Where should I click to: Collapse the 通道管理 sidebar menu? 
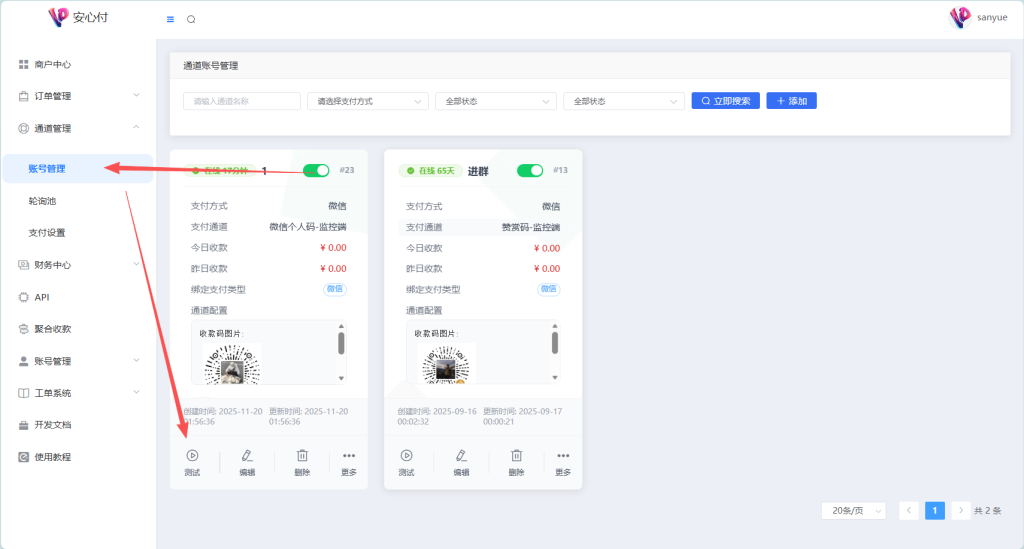[x=78, y=128]
